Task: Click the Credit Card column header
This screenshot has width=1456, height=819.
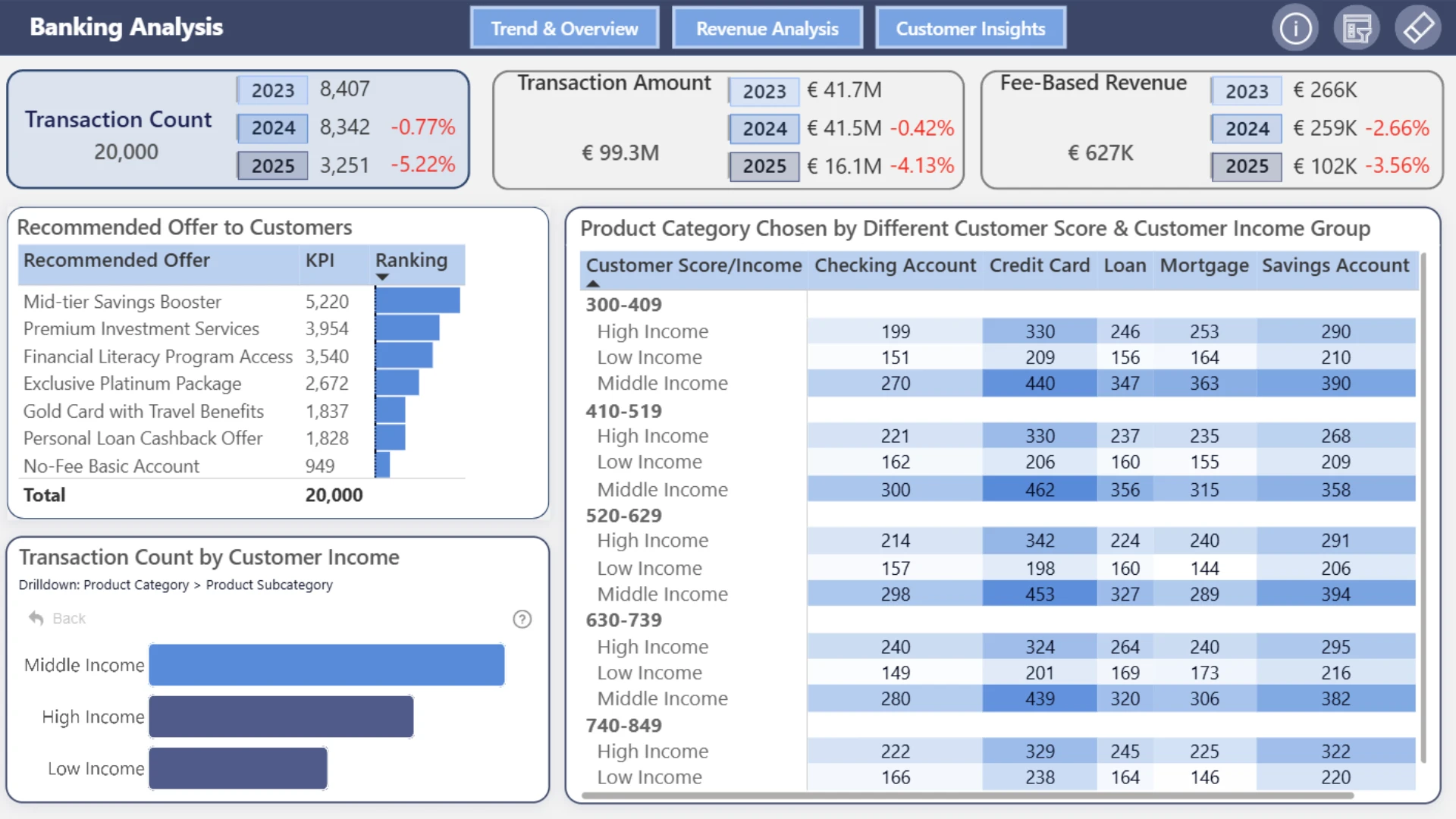Action: point(1039,265)
